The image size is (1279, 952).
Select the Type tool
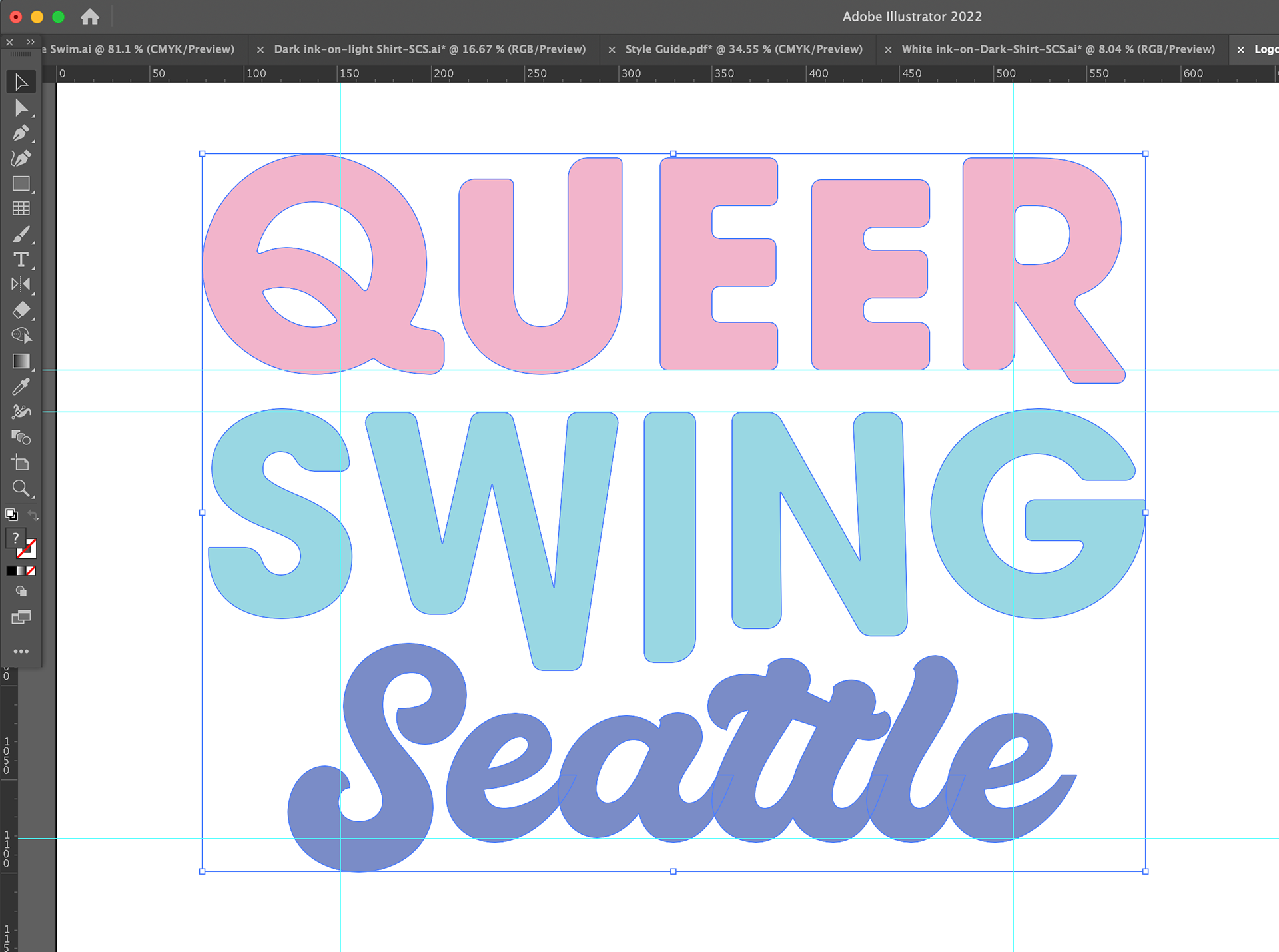[x=21, y=260]
